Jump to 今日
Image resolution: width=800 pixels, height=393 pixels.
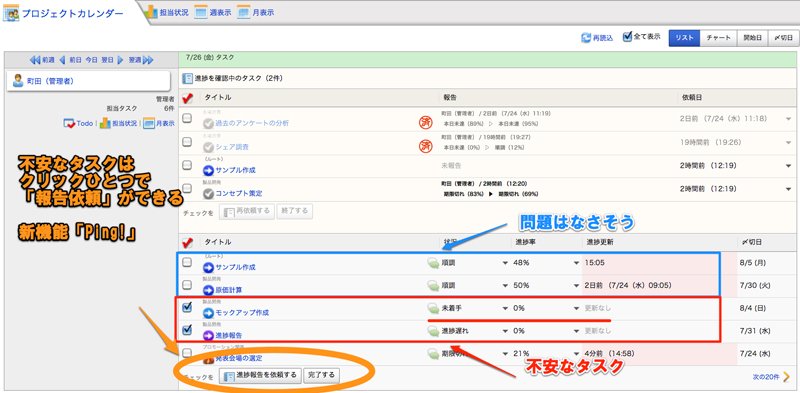tap(91, 60)
